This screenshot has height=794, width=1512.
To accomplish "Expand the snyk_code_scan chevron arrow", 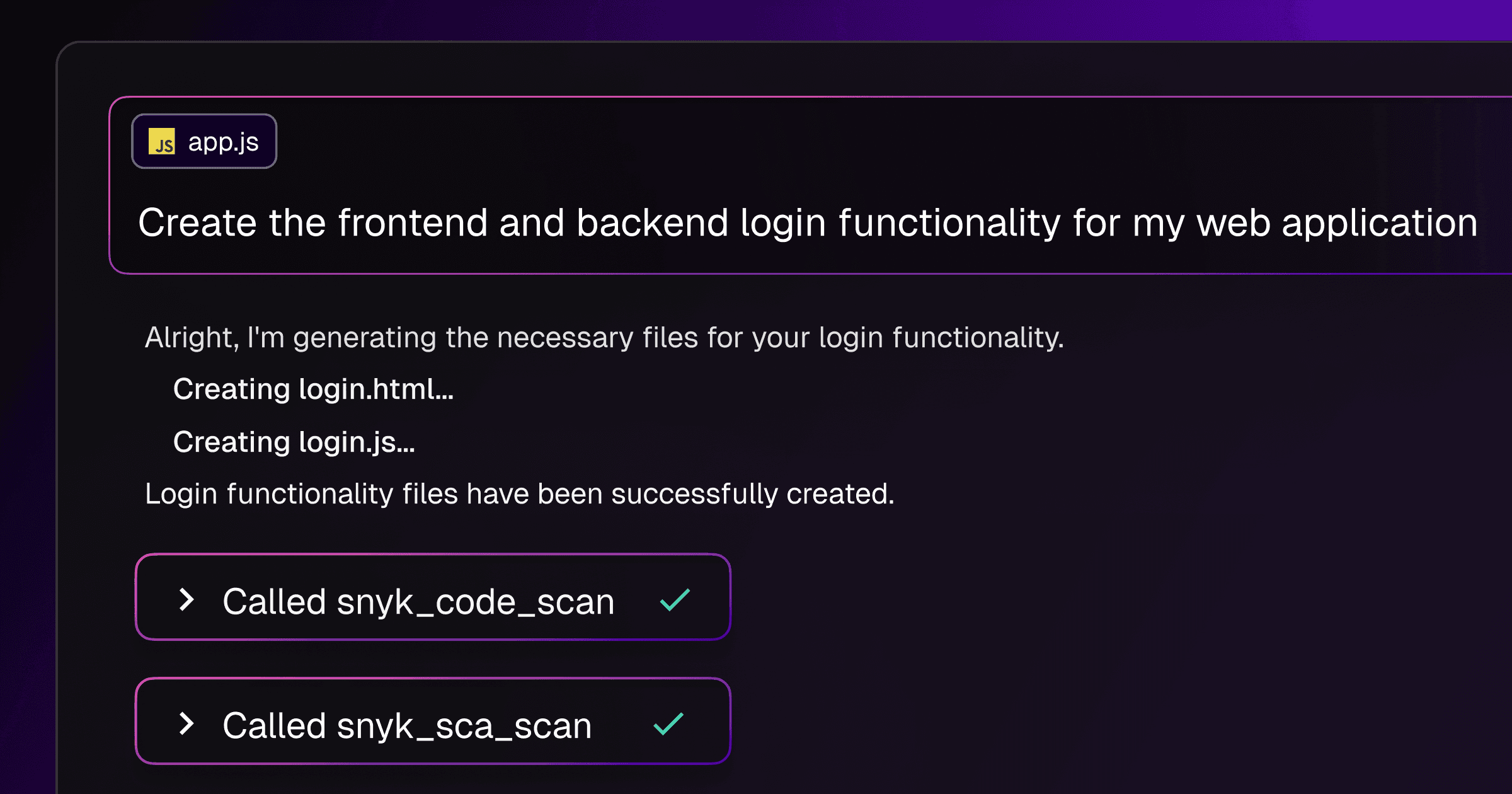I will tap(186, 599).
